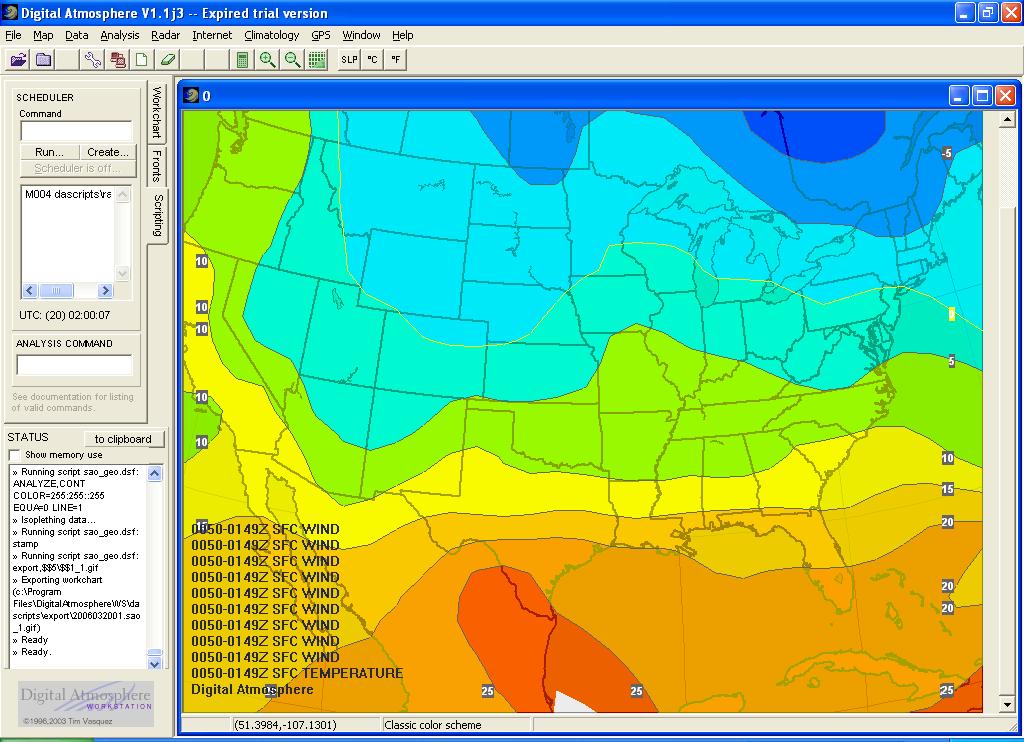Click the Scheduler is off button

click(x=77, y=169)
